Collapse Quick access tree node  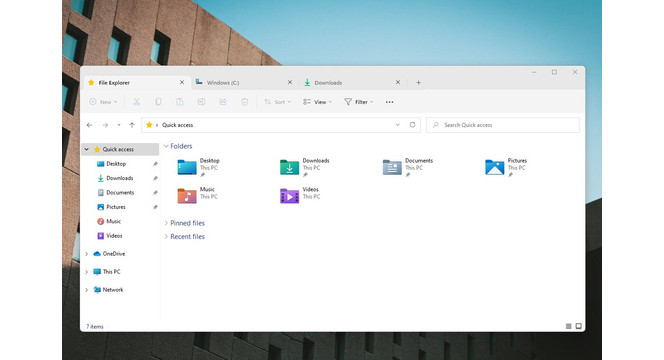point(86,149)
